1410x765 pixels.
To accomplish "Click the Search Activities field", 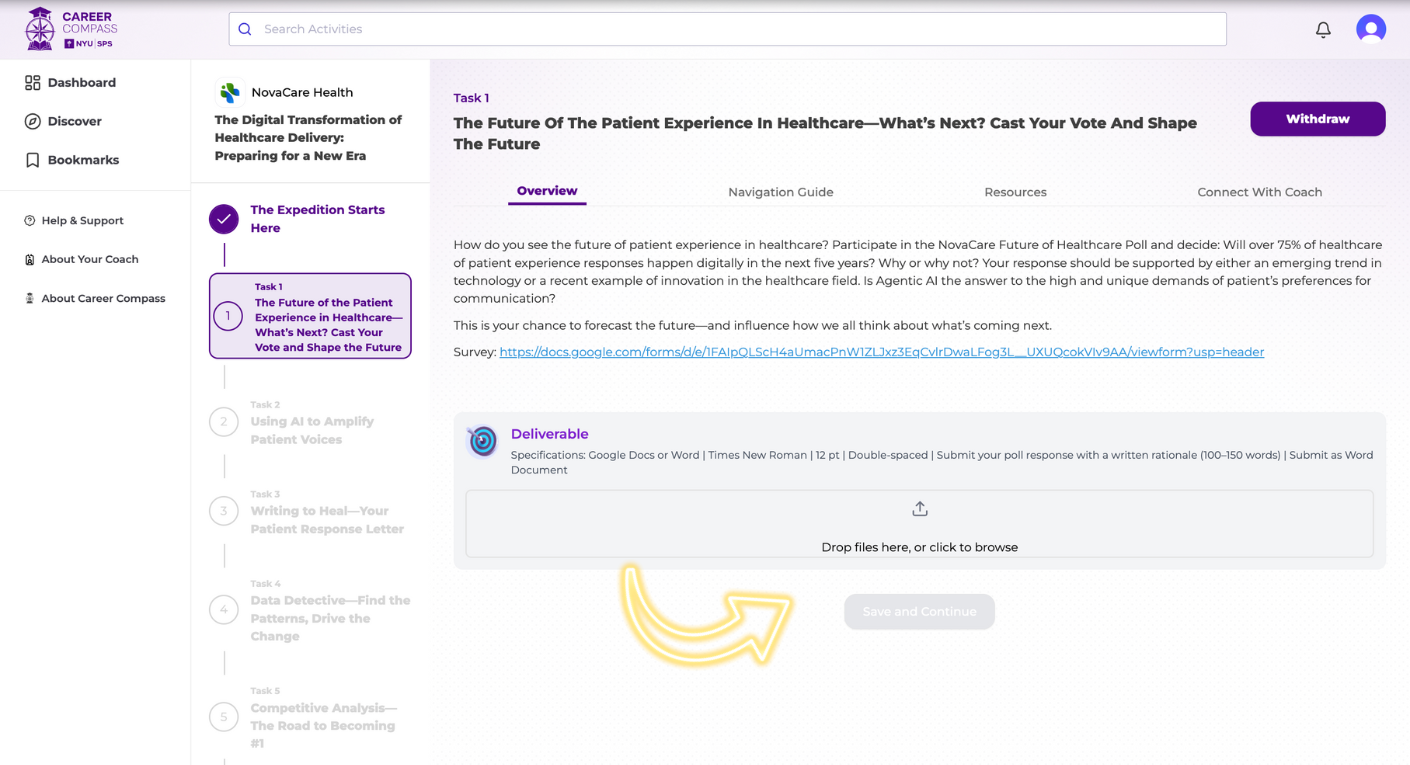I will [x=727, y=29].
